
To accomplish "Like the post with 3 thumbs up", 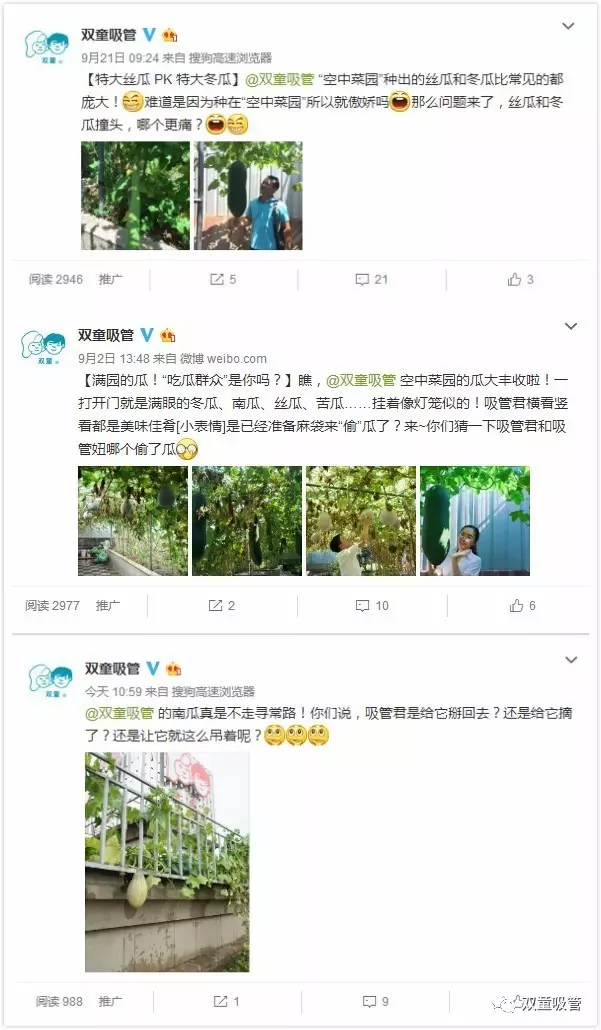I will click(x=520, y=280).
